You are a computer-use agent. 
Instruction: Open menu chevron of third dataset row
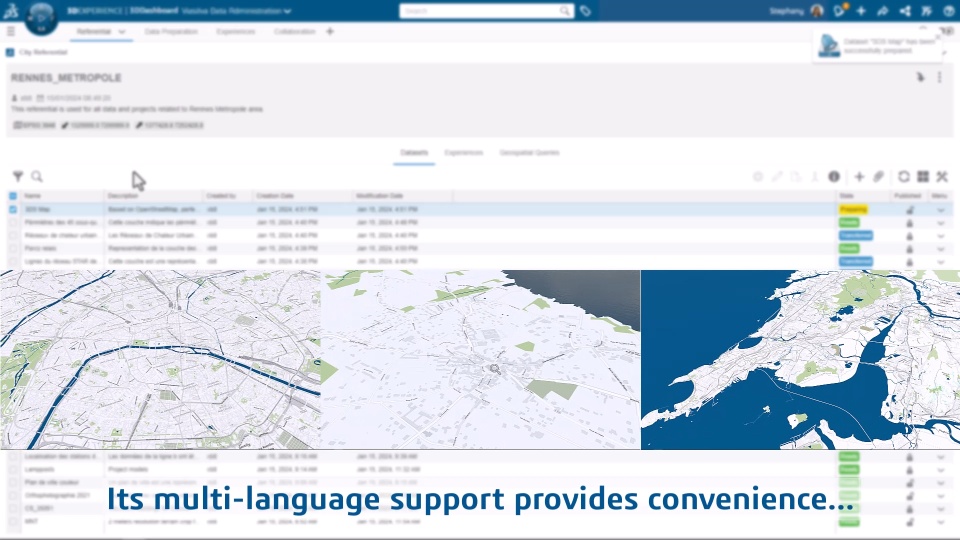coord(941,236)
